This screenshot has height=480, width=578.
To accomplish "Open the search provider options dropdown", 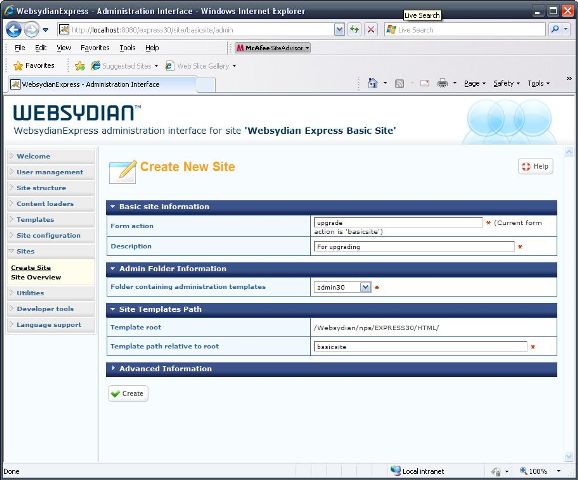I will pos(565,29).
